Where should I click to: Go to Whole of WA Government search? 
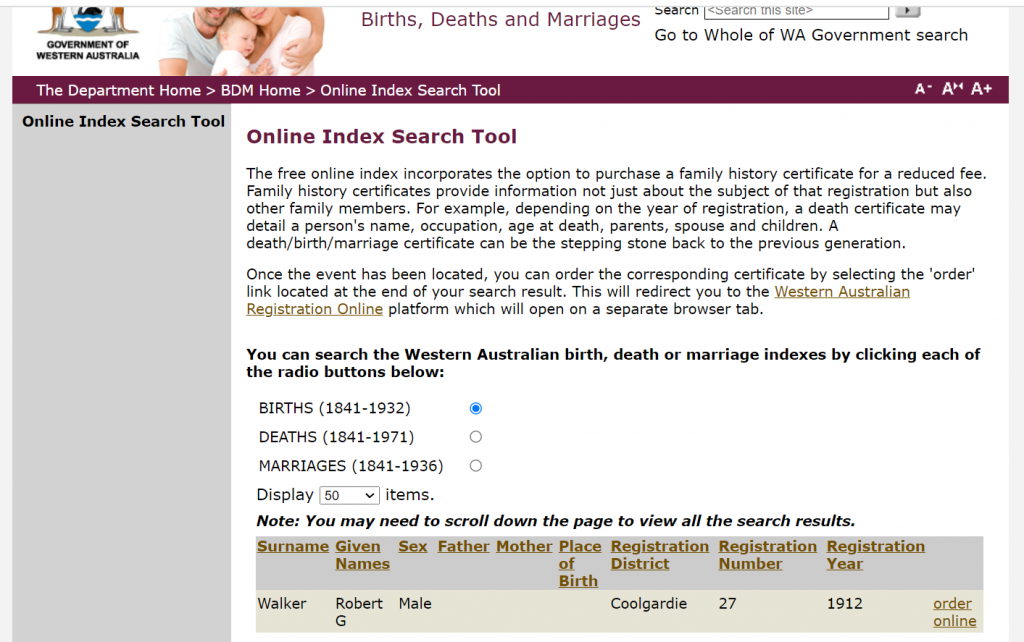point(811,35)
